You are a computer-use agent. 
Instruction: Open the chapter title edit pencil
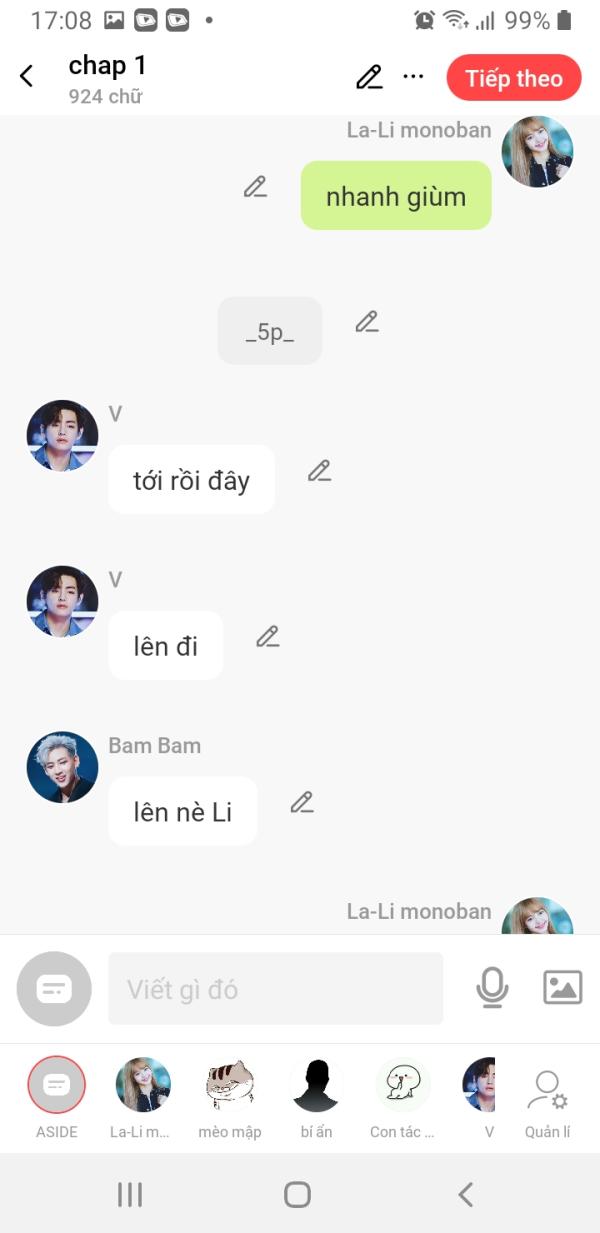click(x=369, y=77)
